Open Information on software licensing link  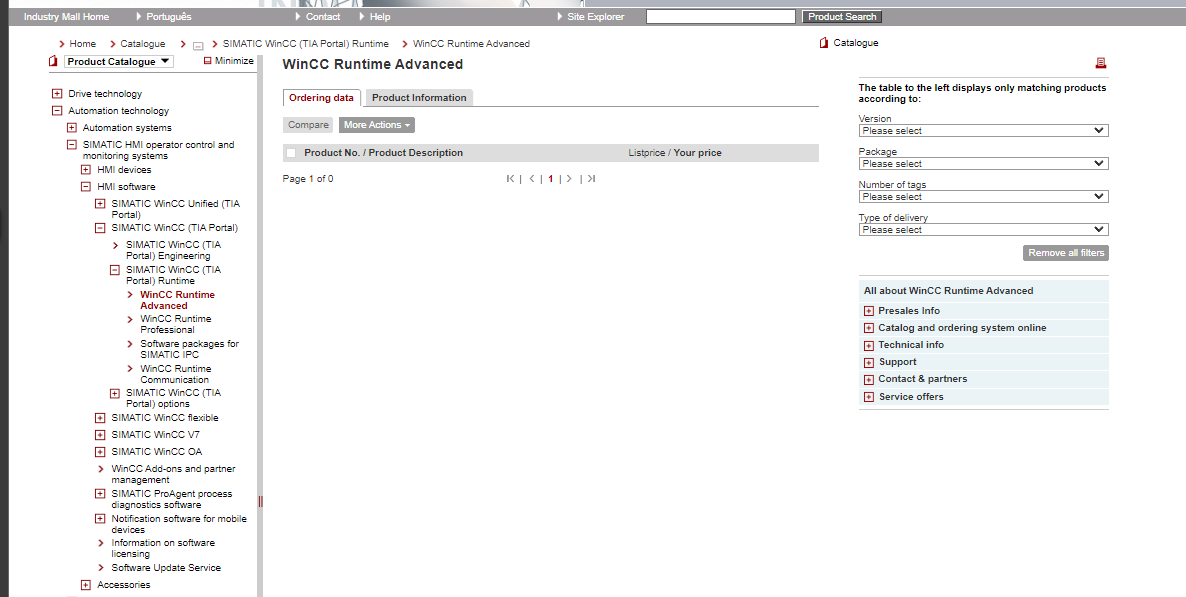[163, 549]
